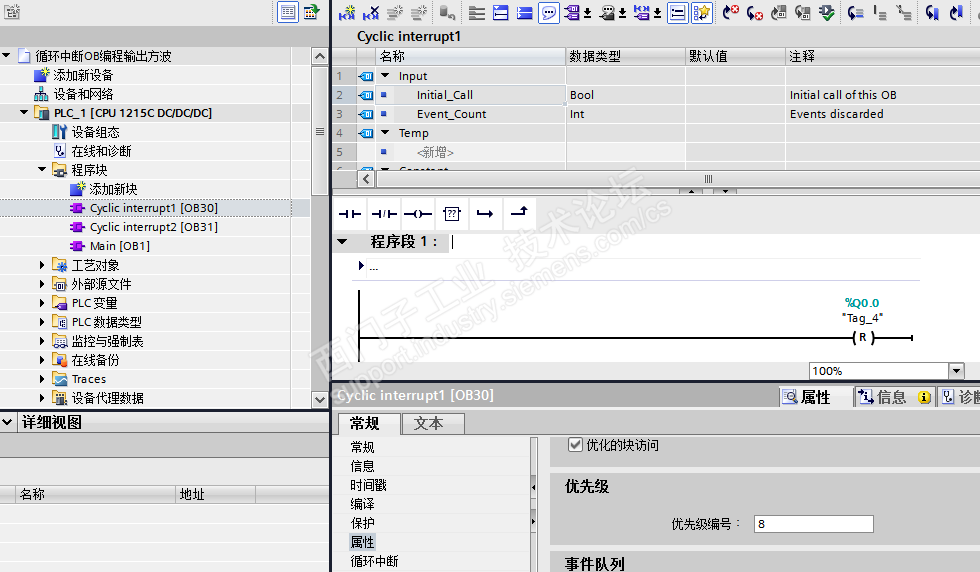Click project tree scroll-up arrow
This screenshot has height=572, width=980.
click(x=319, y=56)
